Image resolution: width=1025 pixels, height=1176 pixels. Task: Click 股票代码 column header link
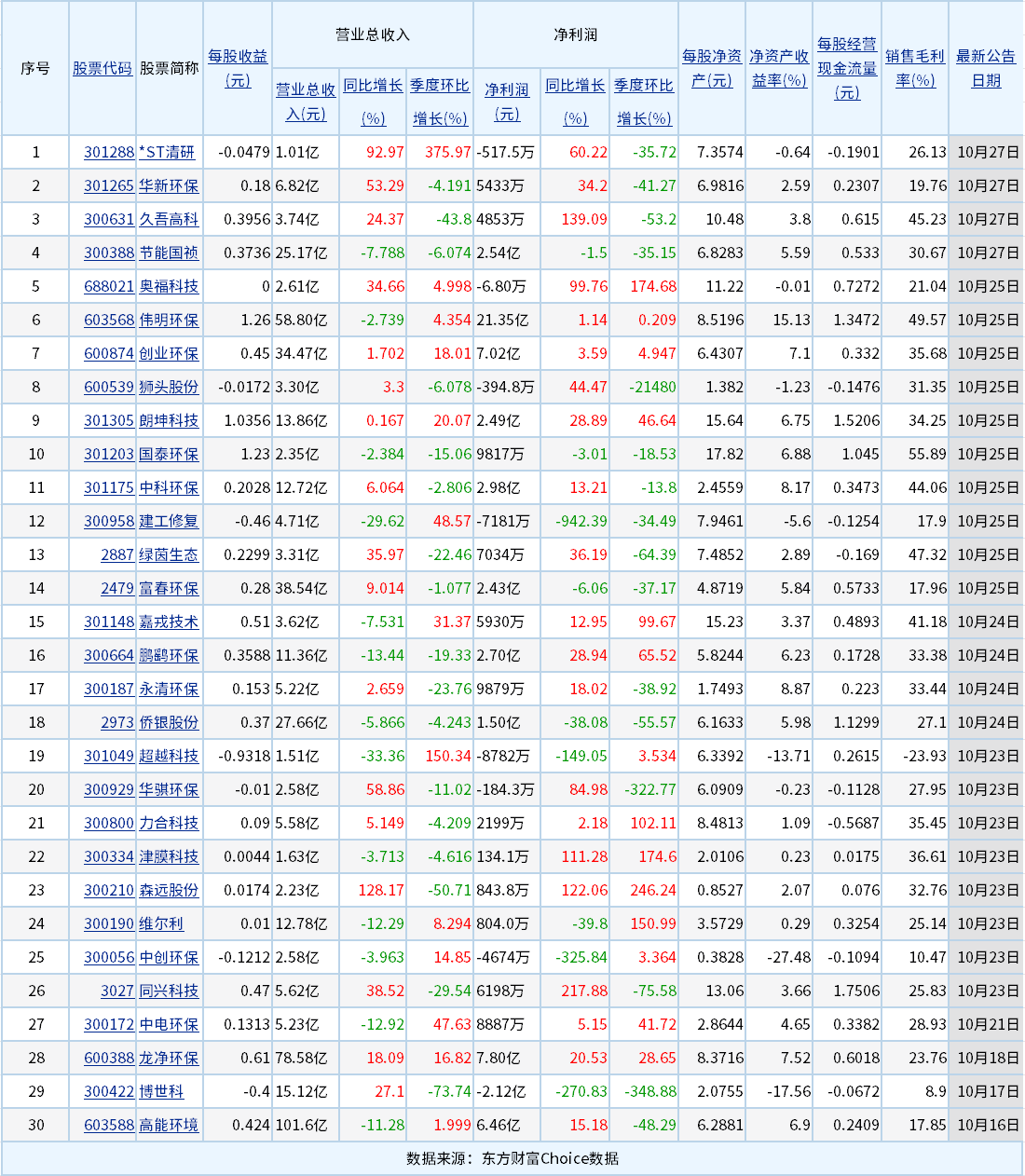(x=102, y=68)
